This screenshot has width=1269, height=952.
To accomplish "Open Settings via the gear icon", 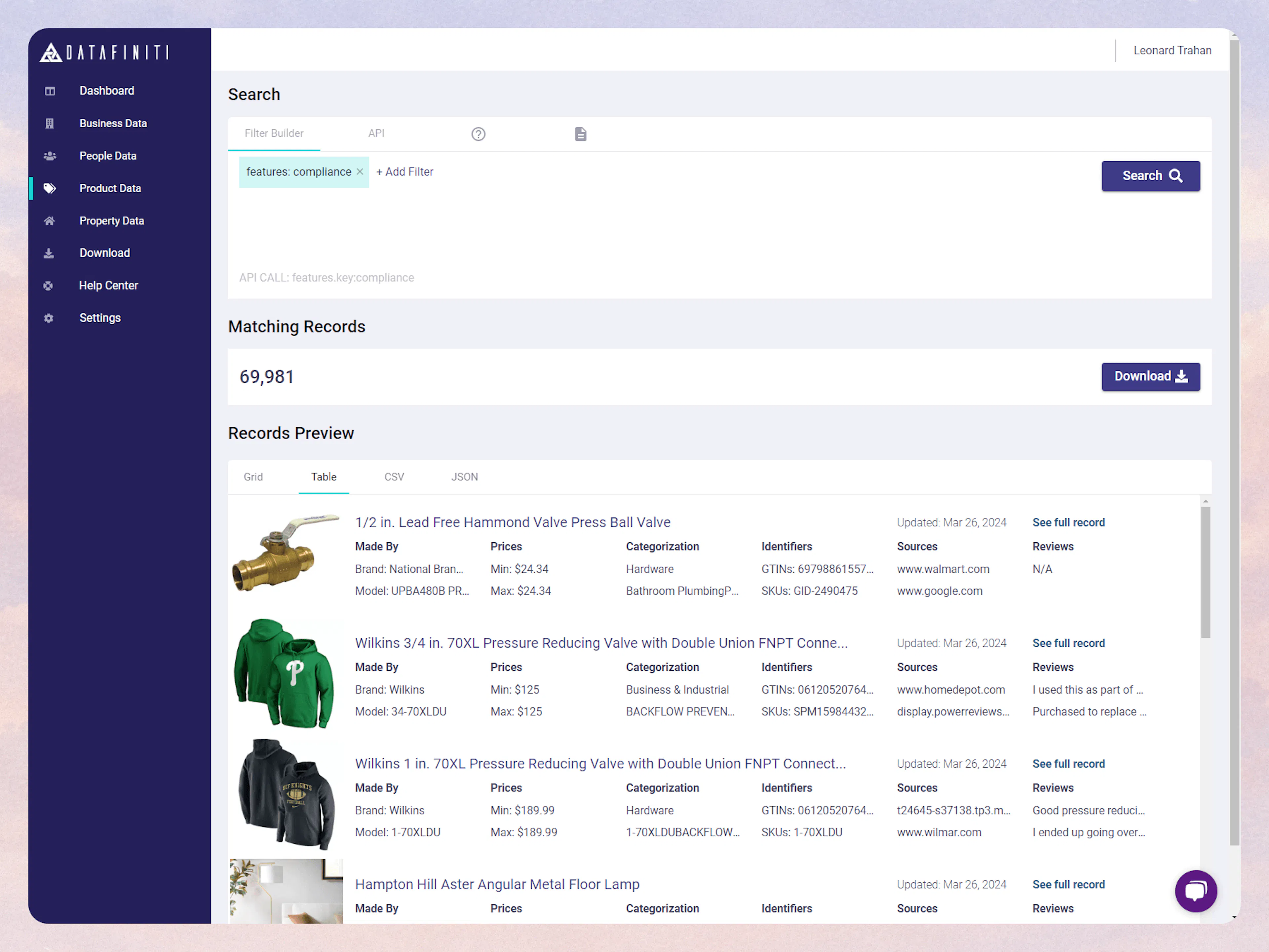I will pyautogui.click(x=48, y=318).
